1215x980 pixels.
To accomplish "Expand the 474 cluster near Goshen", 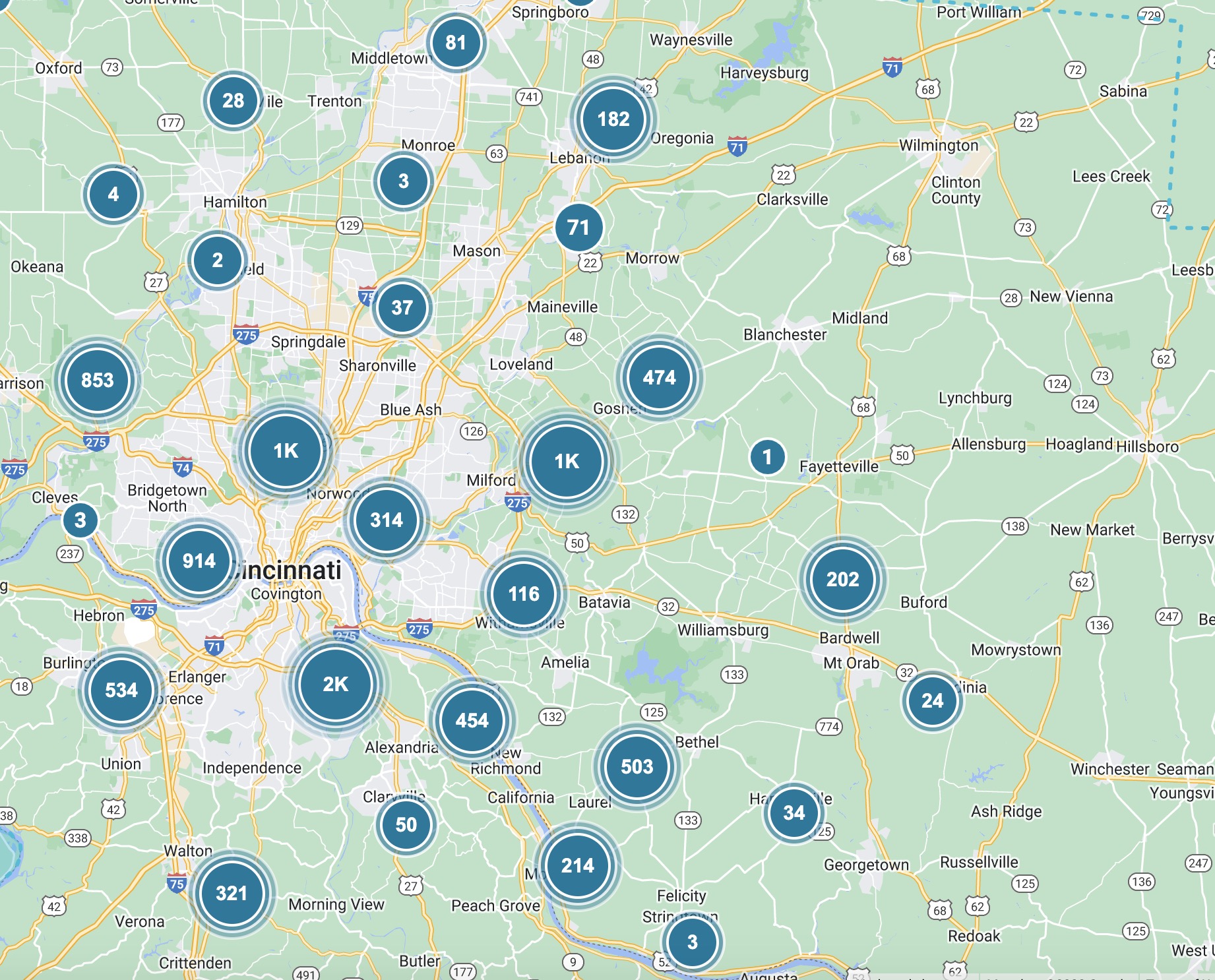I will (x=659, y=377).
